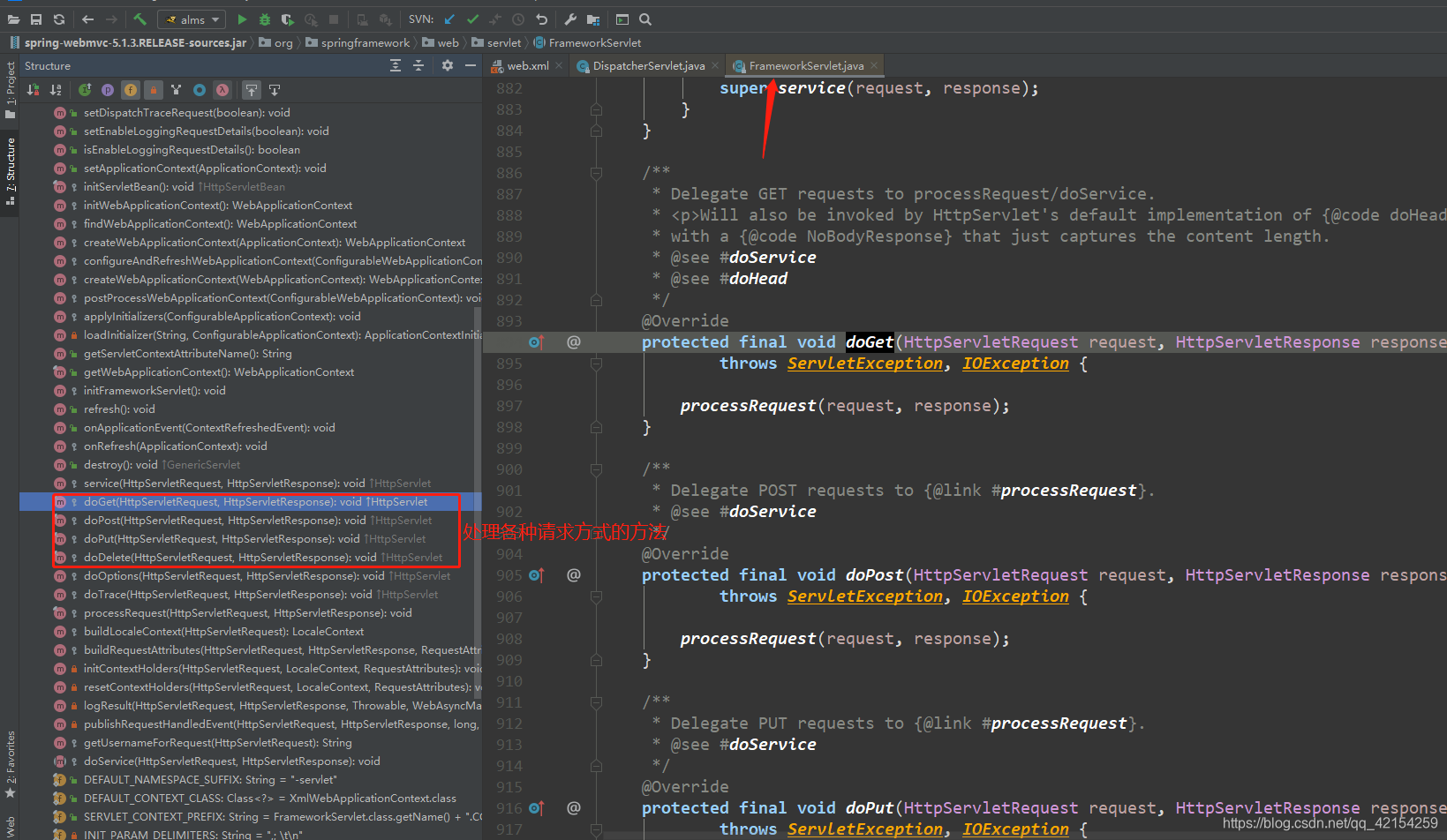Screen dimensions: 1447x840
Task: Fold the Javadoc comment at line 886
Action: pyautogui.click(x=596, y=174)
